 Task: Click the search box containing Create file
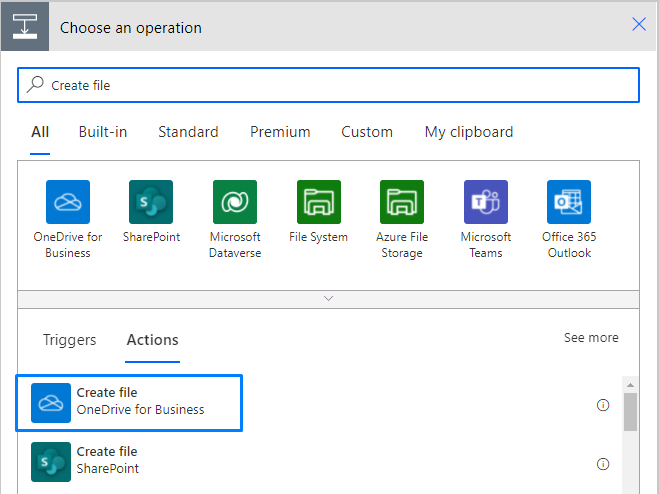tap(329, 85)
